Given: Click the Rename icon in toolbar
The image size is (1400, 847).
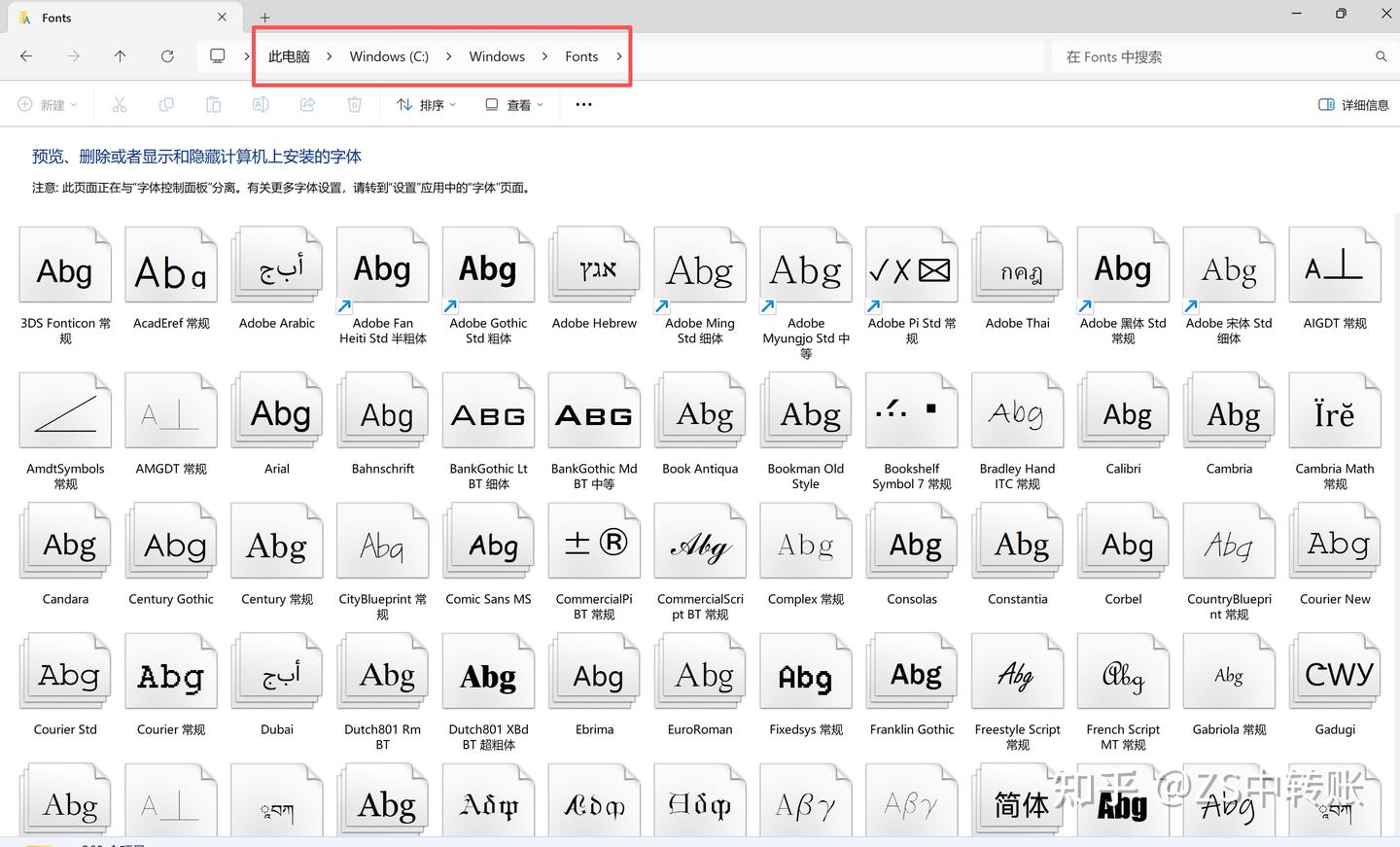Looking at the screenshot, I should 261,105.
